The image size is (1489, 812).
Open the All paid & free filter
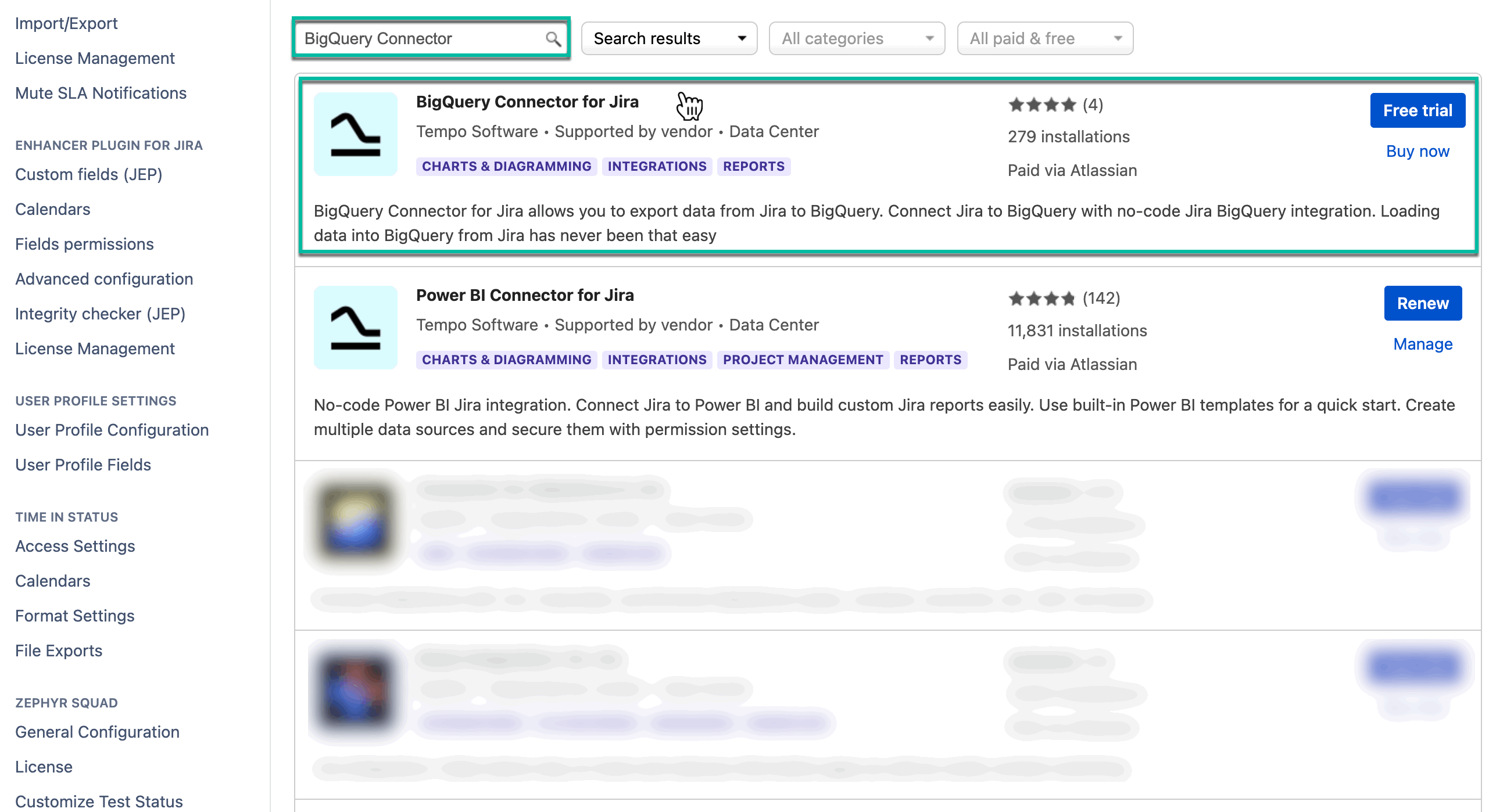(x=1044, y=39)
